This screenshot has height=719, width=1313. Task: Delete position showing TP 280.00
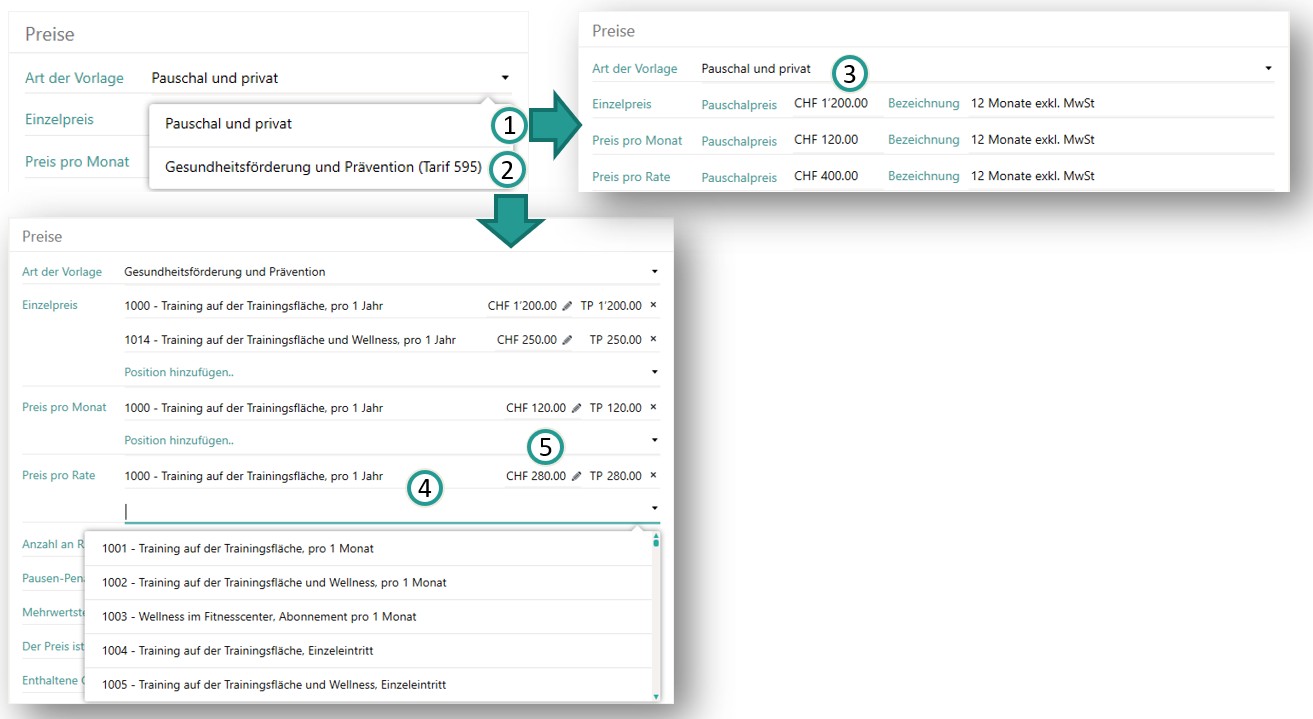pyautogui.click(x=653, y=475)
